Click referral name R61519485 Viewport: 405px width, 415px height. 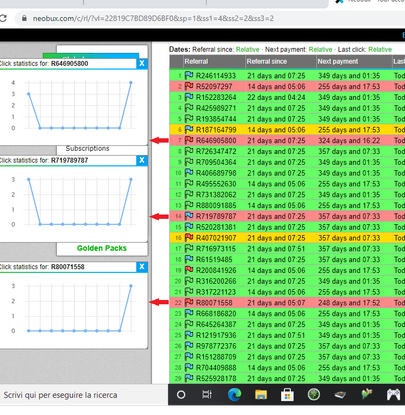click(214, 259)
